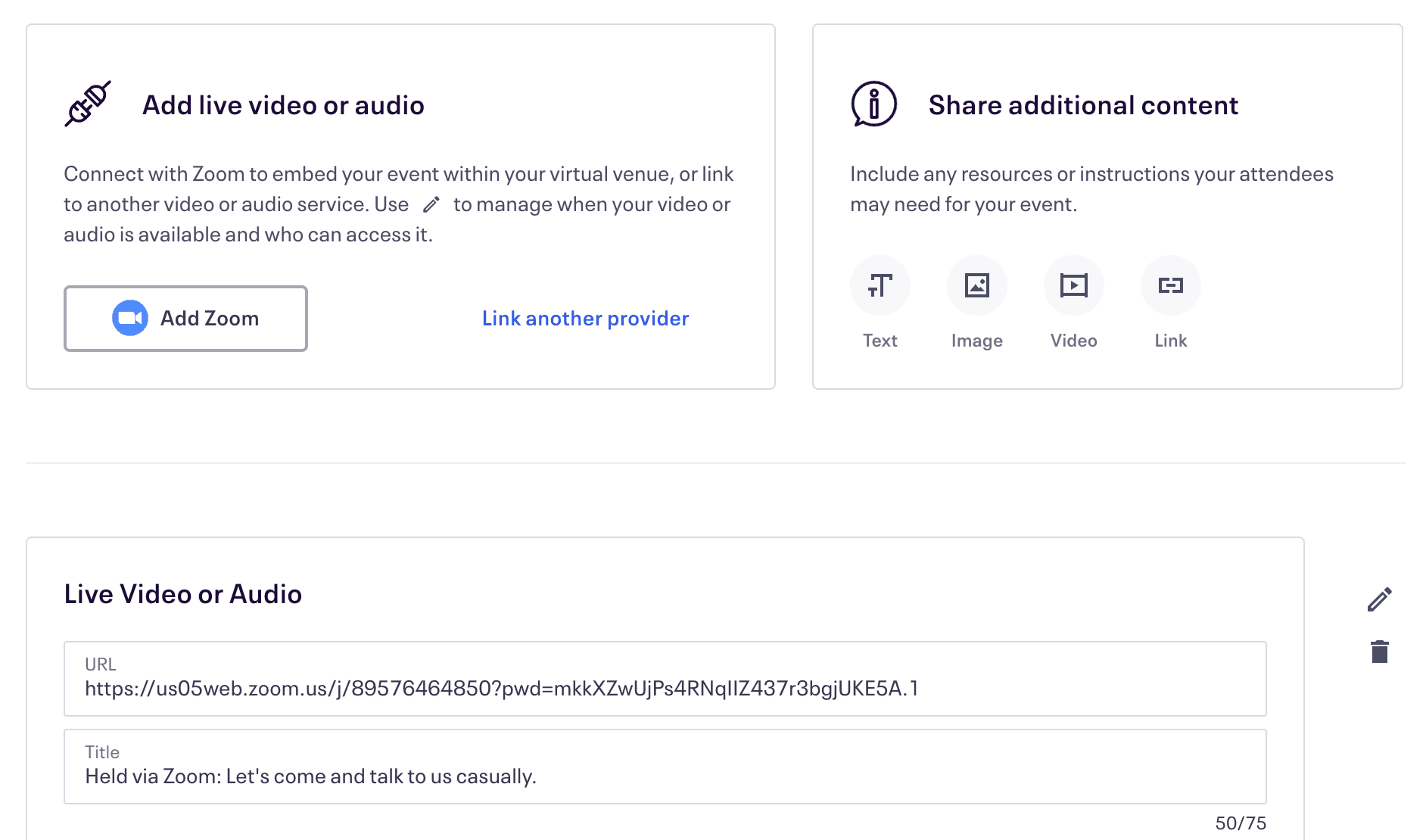The height and width of the screenshot is (840, 1426).
Task: Click the Add Zoom button
Action: (x=185, y=319)
